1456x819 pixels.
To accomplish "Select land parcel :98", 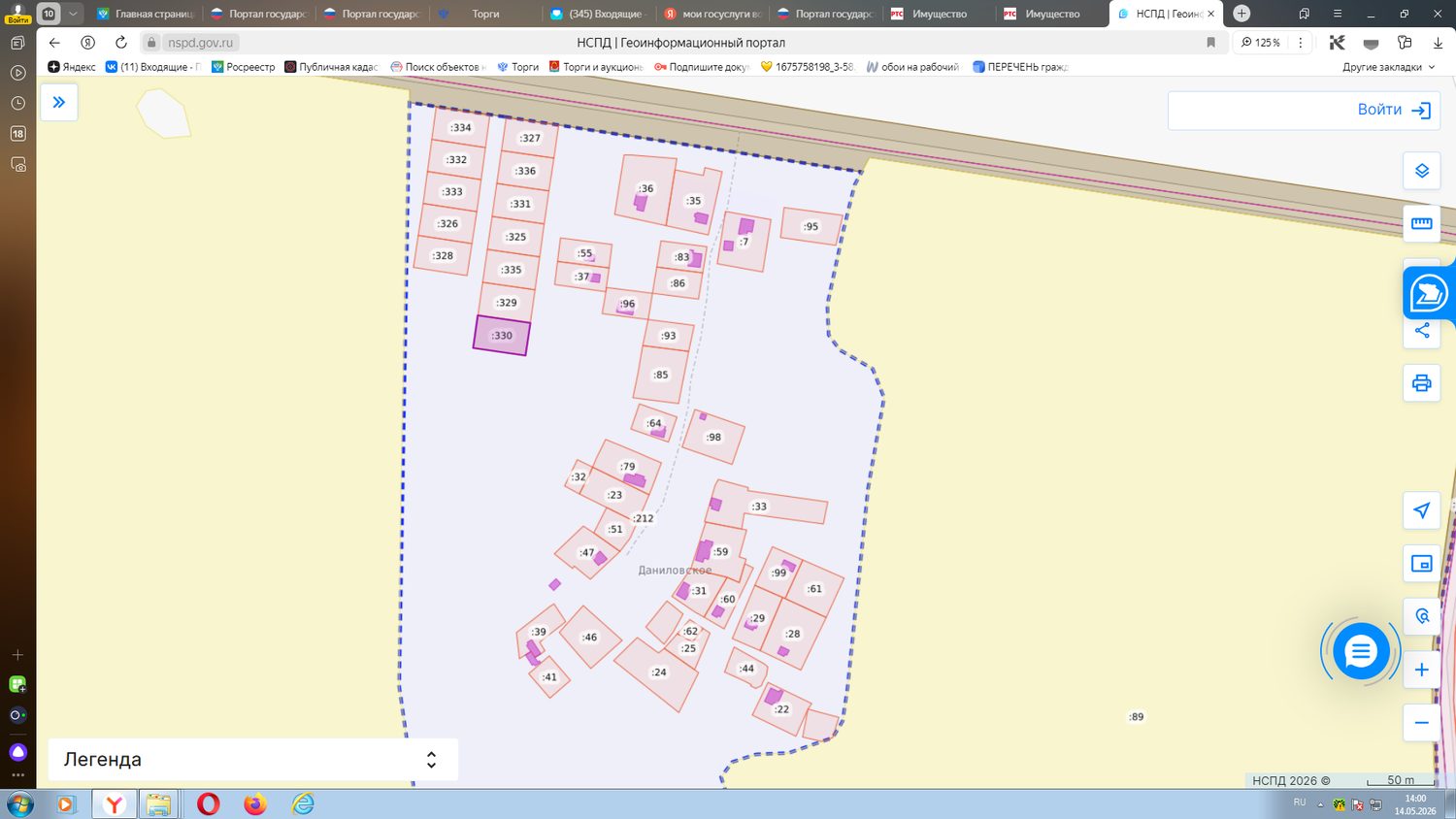I will 713,437.
